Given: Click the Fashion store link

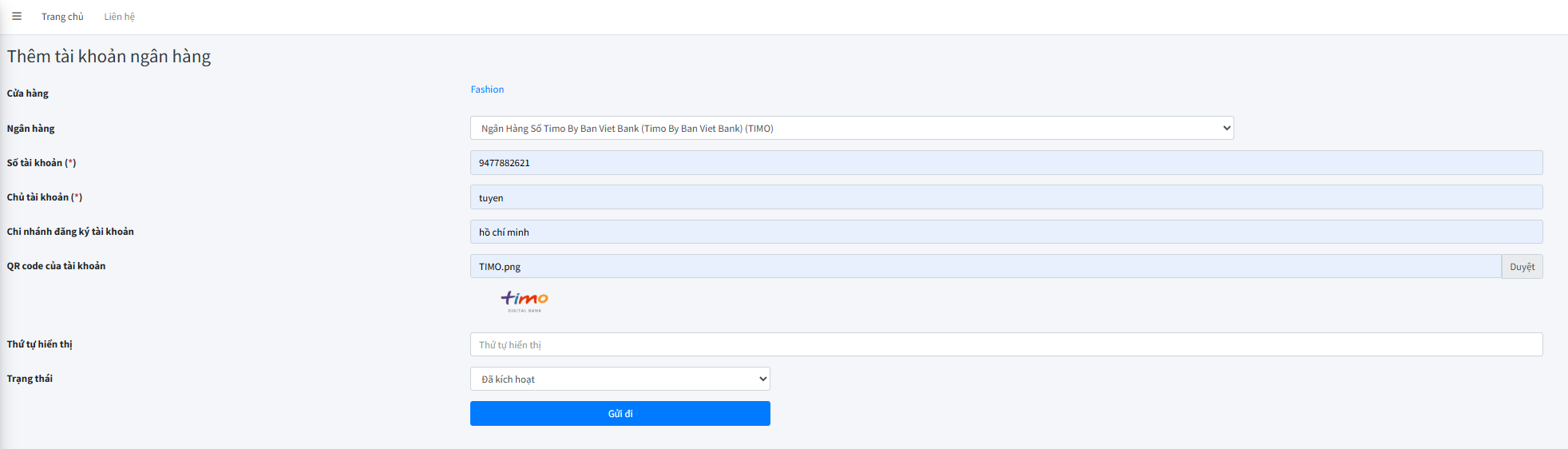Looking at the screenshot, I should (x=487, y=89).
